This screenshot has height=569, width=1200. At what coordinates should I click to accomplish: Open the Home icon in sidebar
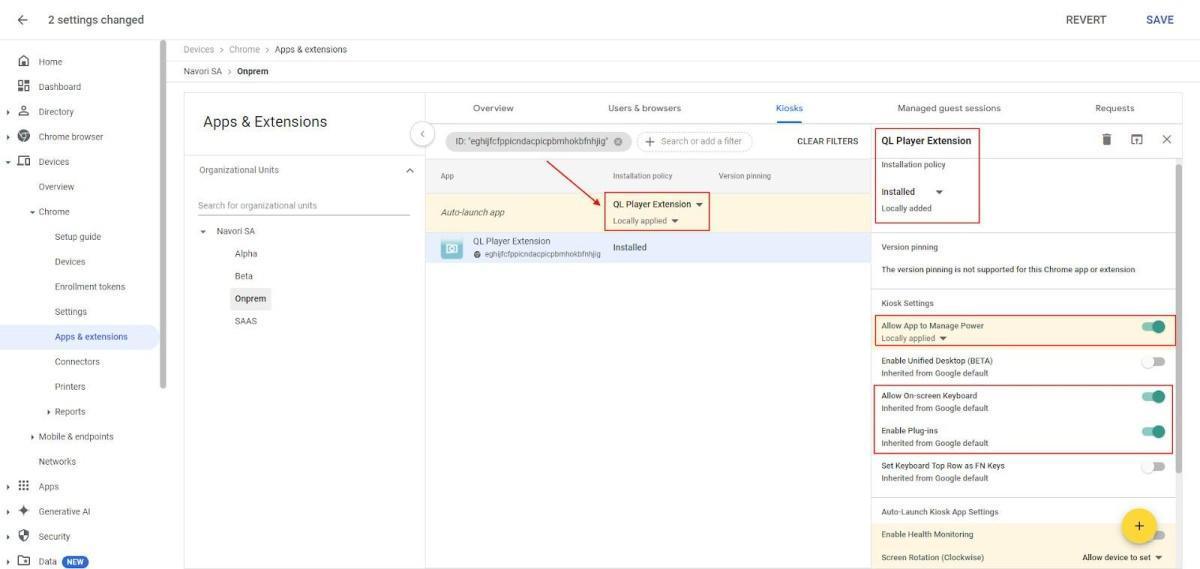coord(23,62)
